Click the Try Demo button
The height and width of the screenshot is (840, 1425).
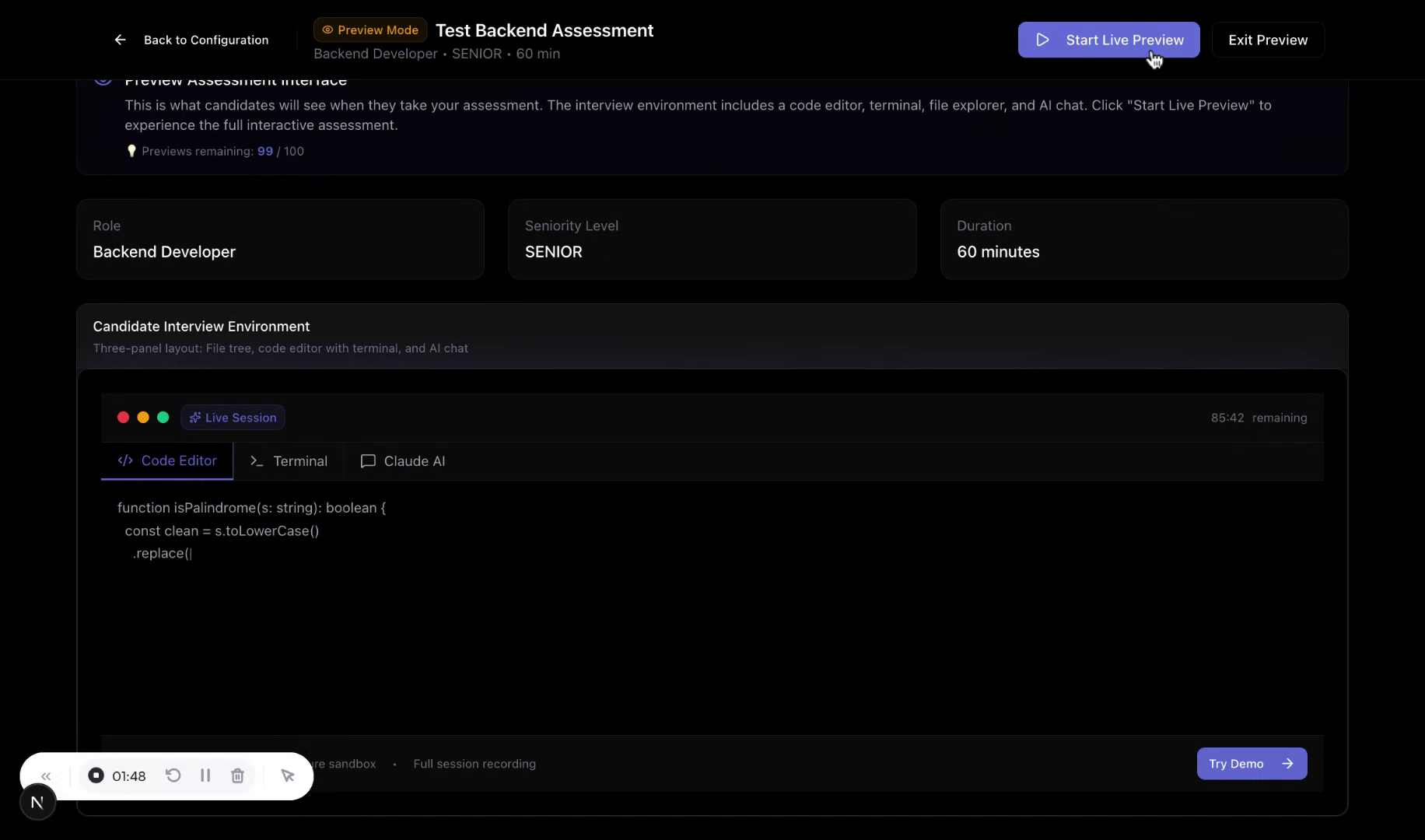[x=1251, y=764]
